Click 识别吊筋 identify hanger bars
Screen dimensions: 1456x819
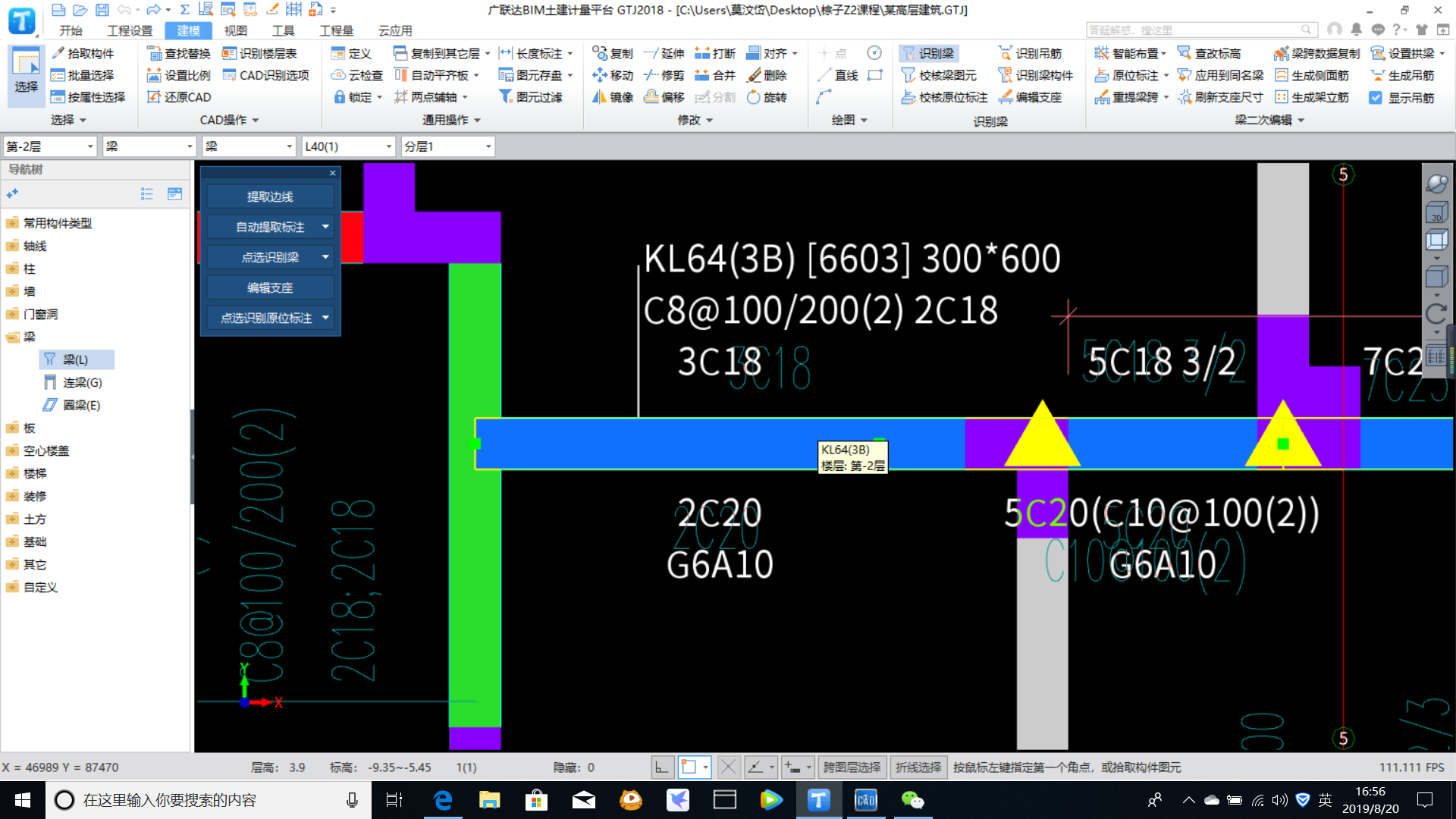pyautogui.click(x=1030, y=53)
